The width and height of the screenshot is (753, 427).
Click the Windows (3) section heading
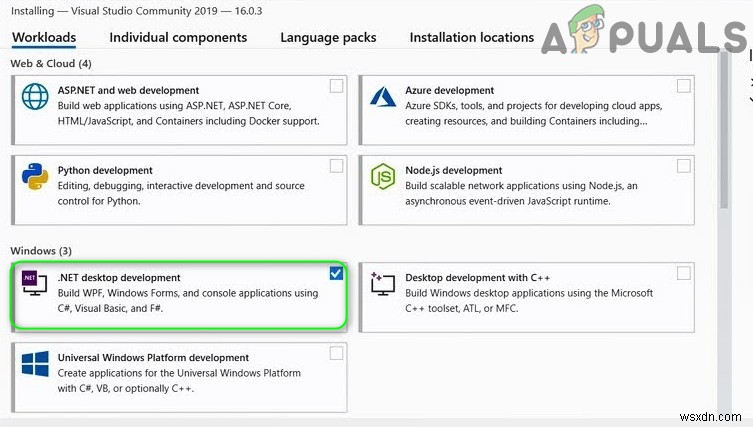(41, 251)
